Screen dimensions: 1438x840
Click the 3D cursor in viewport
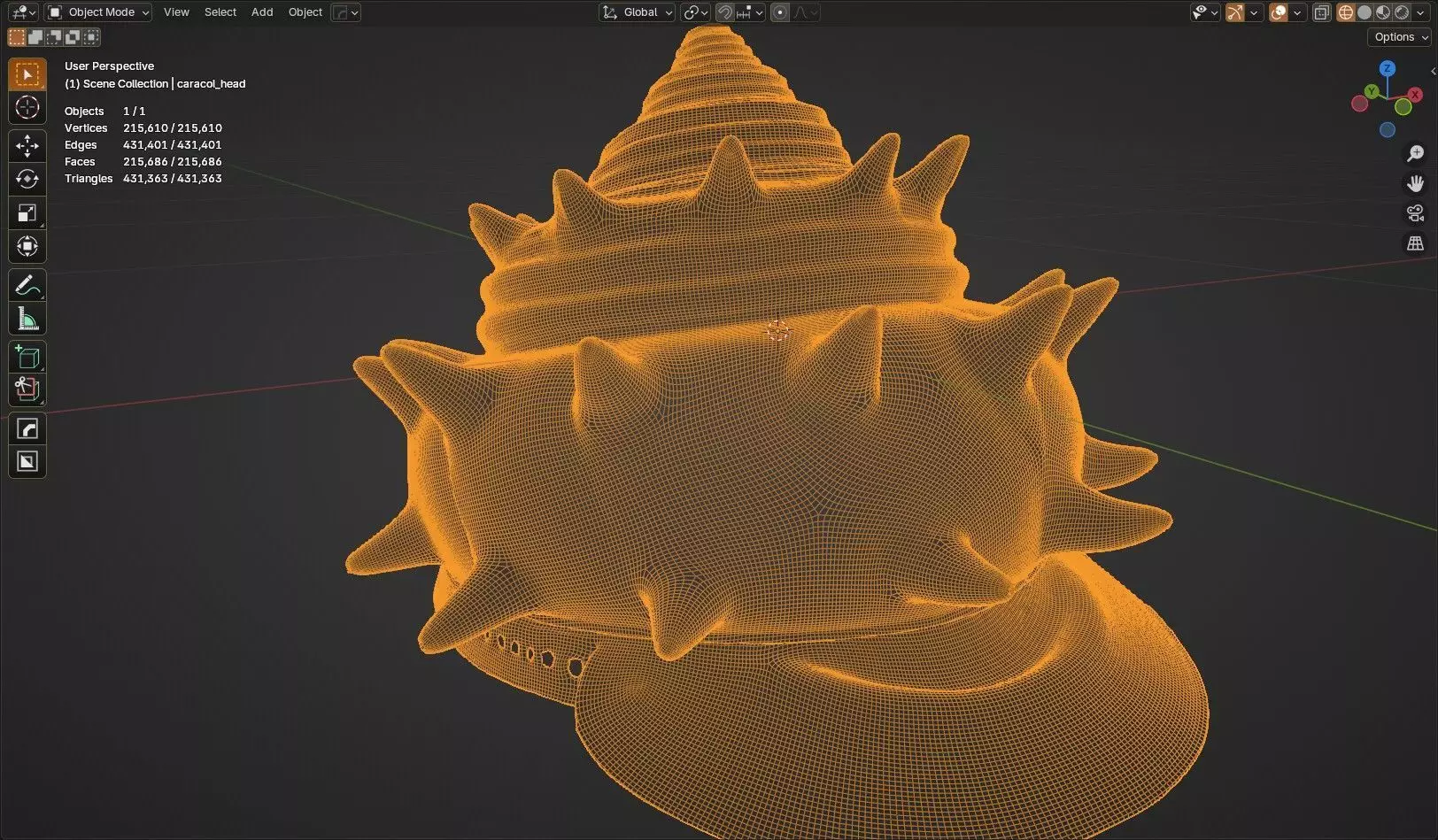tap(777, 331)
